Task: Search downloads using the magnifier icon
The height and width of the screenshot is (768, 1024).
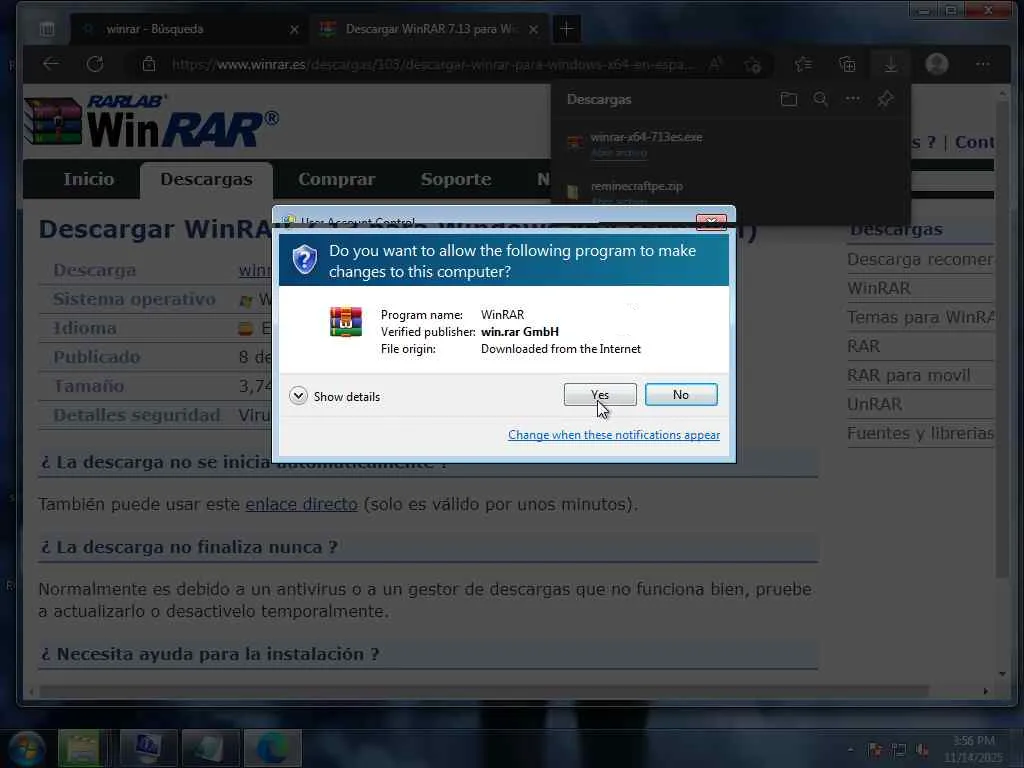Action: [x=821, y=99]
